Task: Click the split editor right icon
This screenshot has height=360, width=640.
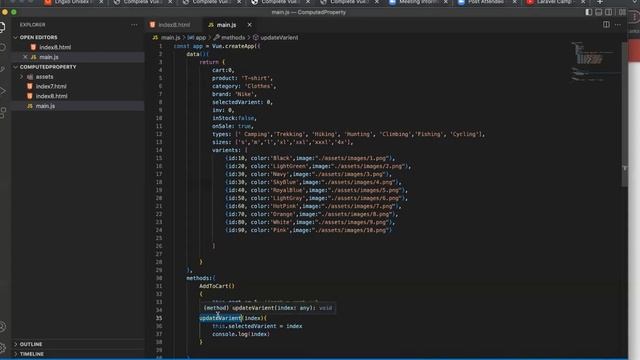Action: tap(606, 25)
